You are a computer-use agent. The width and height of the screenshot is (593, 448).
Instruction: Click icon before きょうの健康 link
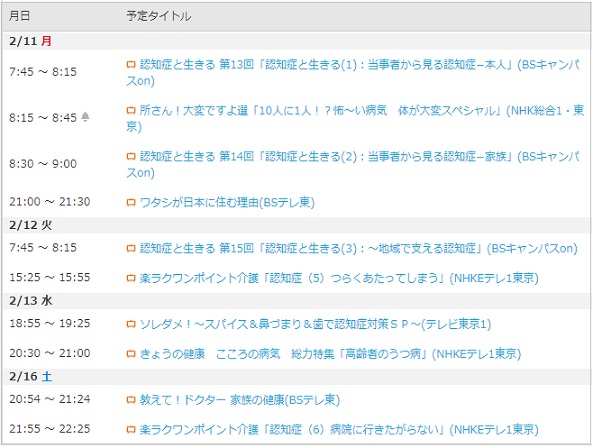click(x=131, y=354)
